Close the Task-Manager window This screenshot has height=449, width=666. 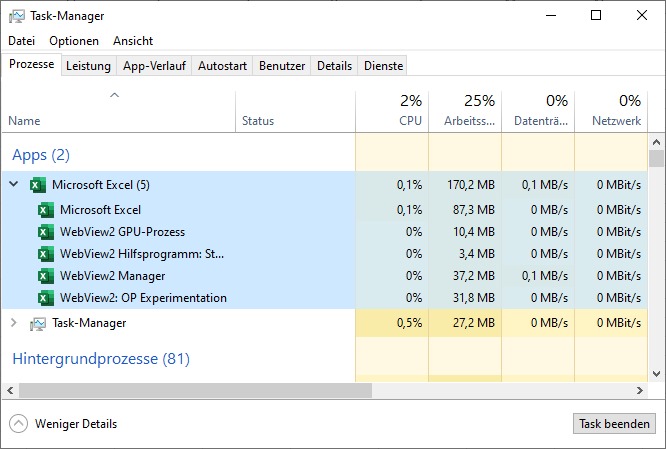[x=642, y=16]
